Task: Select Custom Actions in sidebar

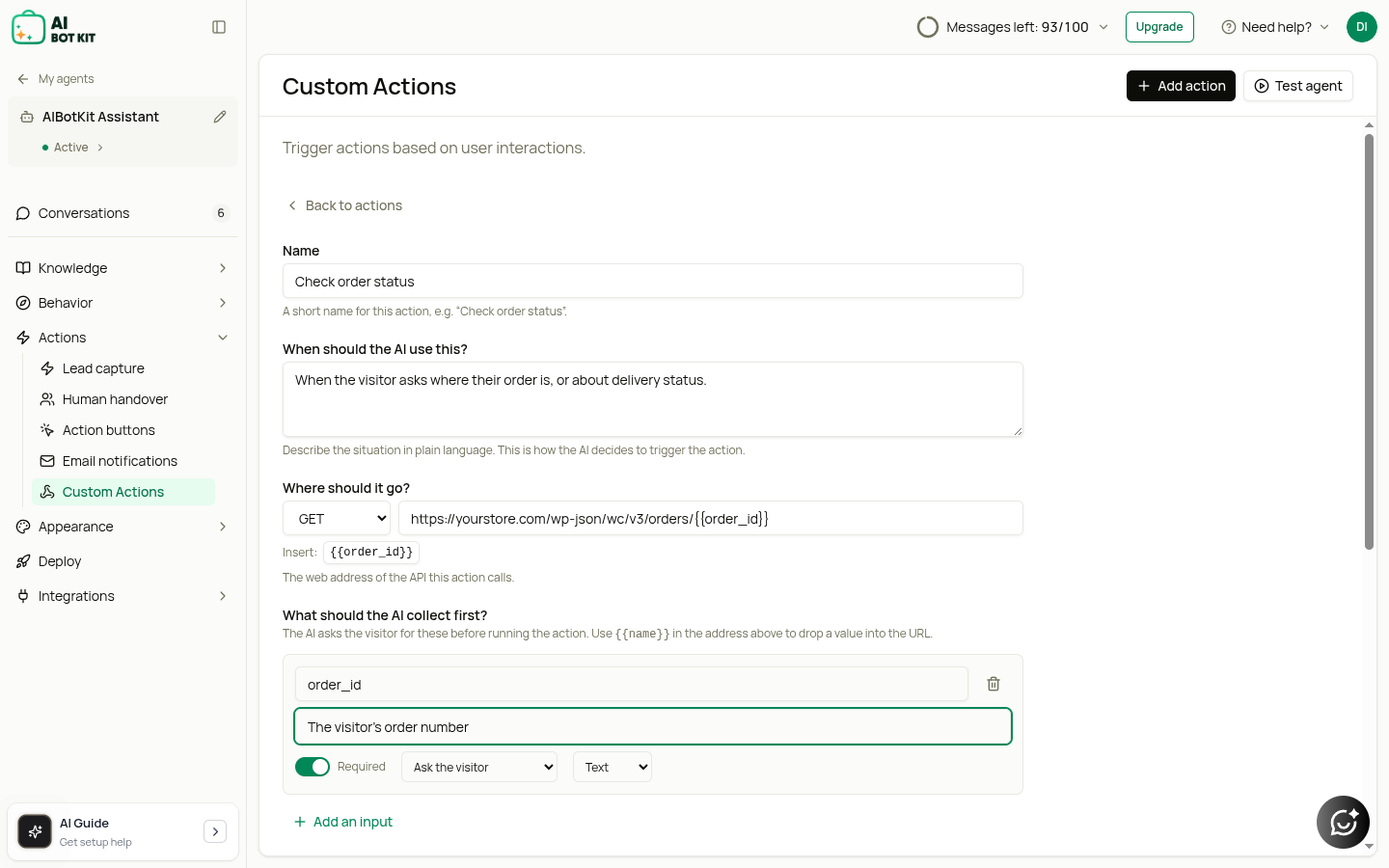Action: click(x=123, y=492)
